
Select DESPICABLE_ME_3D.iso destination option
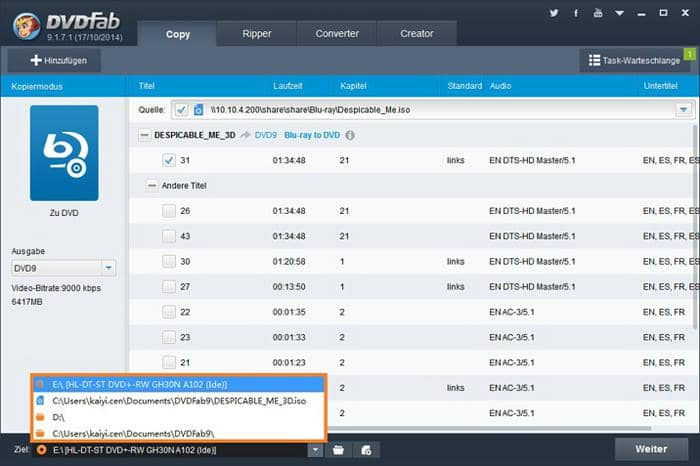[179, 401]
